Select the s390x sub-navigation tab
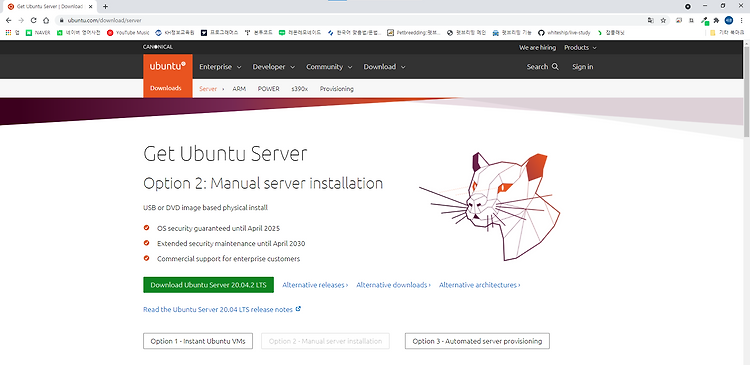 299,88
